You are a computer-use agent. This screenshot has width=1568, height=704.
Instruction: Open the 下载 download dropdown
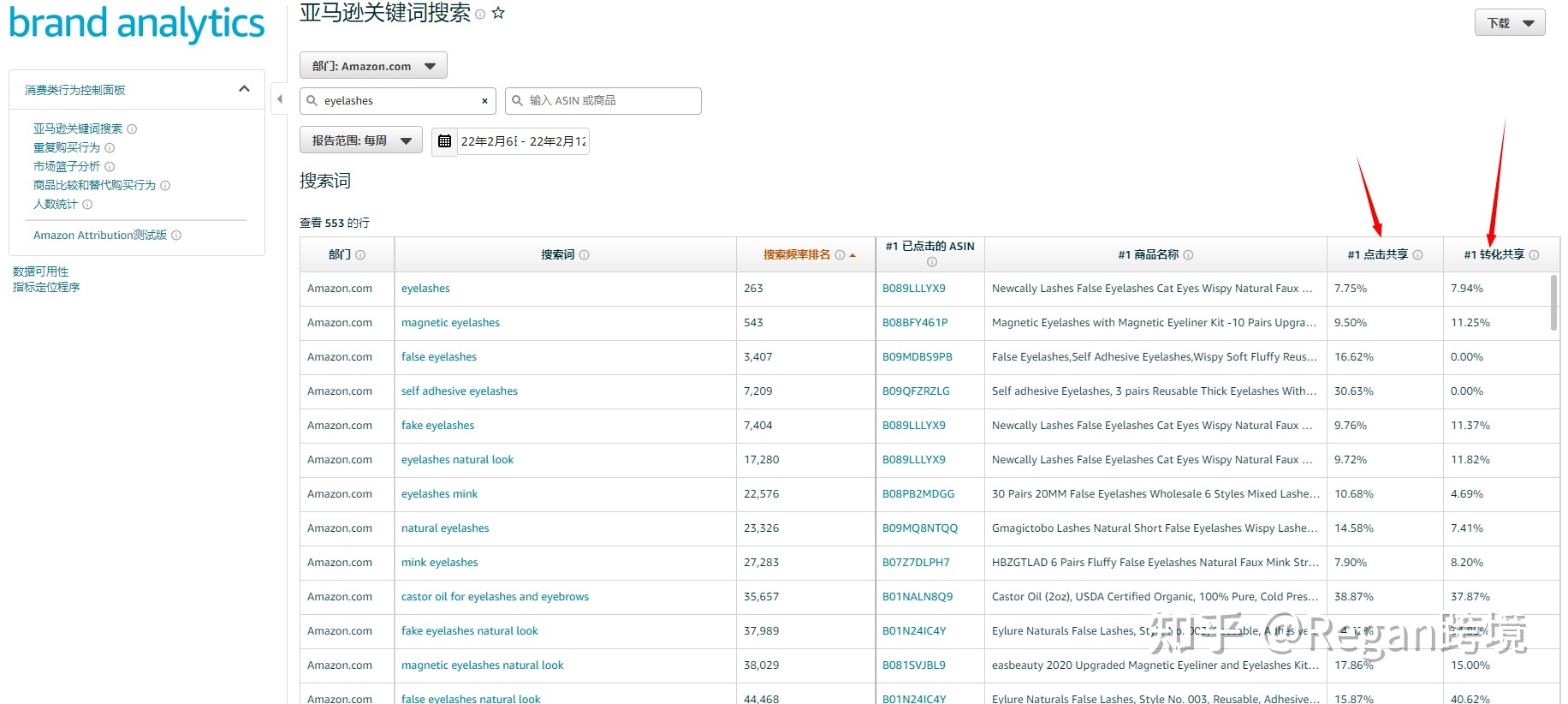[1509, 23]
